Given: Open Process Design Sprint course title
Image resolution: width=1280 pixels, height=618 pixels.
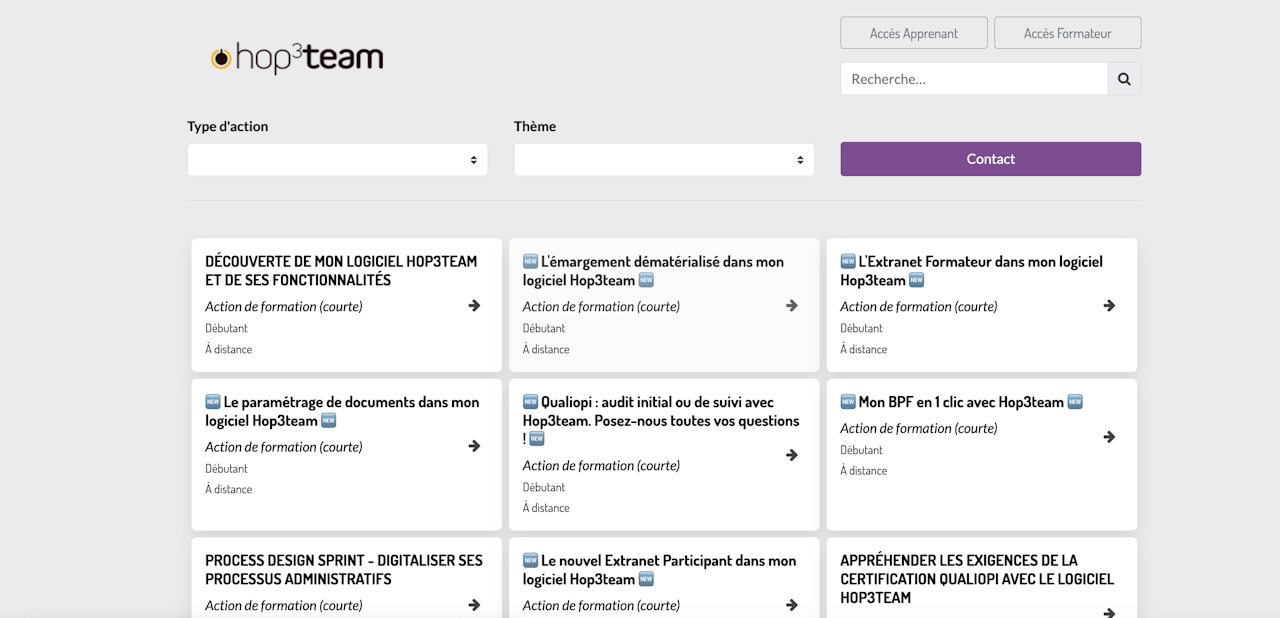Looking at the screenshot, I should [344, 570].
